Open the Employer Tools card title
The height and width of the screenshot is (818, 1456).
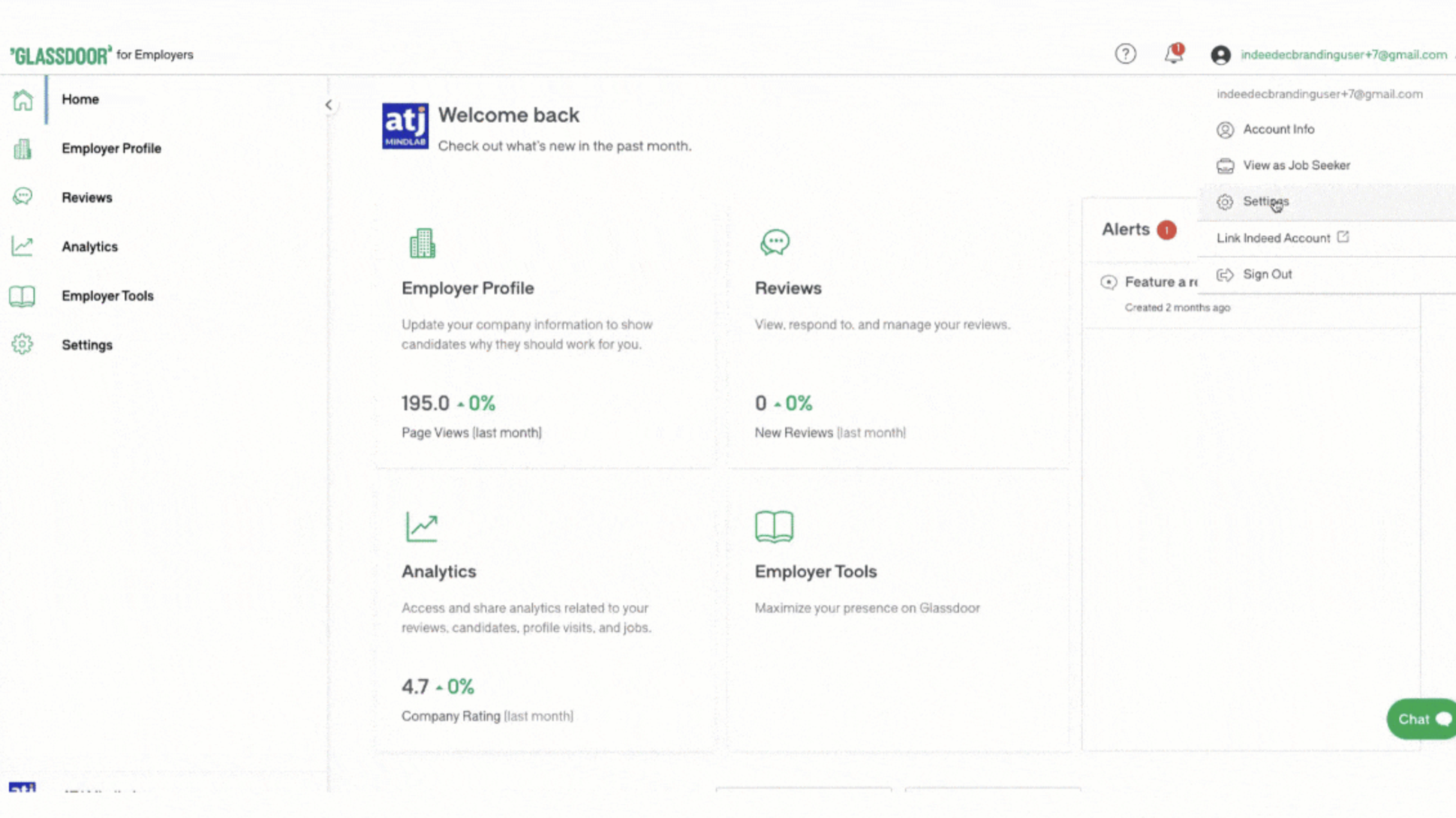816,572
